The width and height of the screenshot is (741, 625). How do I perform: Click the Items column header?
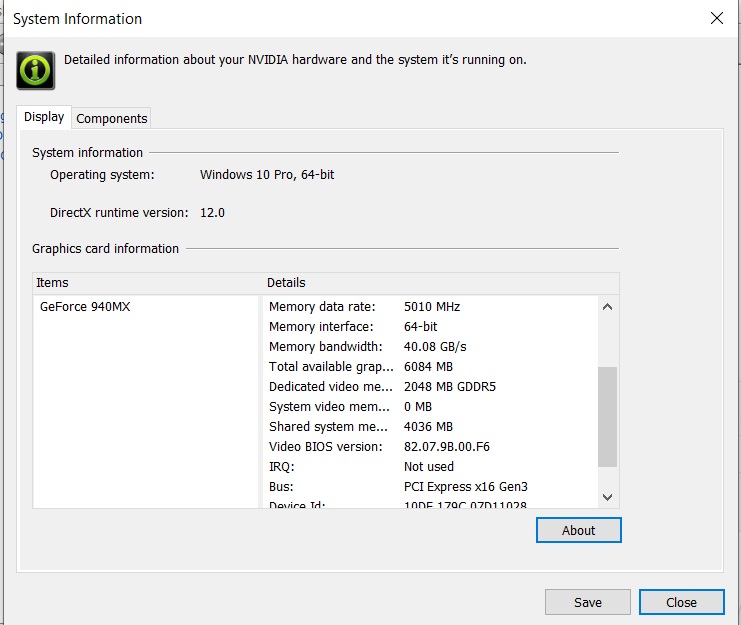(x=147, y=283)
